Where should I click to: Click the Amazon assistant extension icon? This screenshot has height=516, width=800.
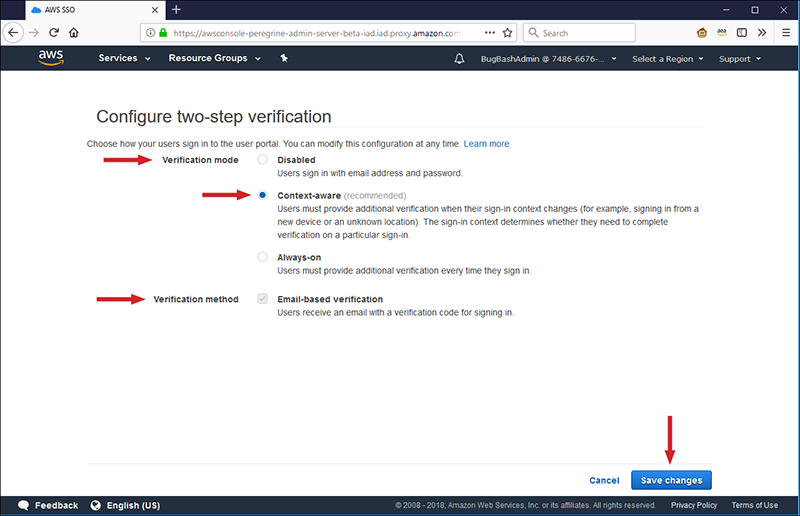pyautogui.click(x=722, y=32)
